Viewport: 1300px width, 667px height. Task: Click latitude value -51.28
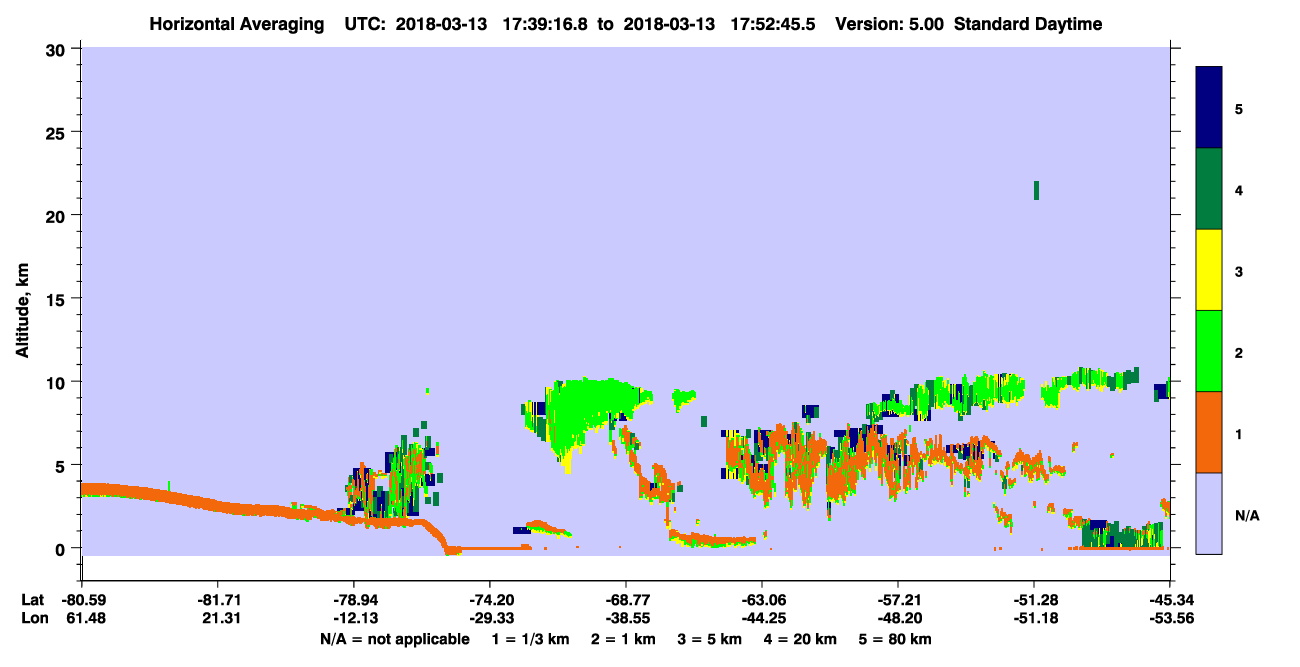pos(1034,600)
